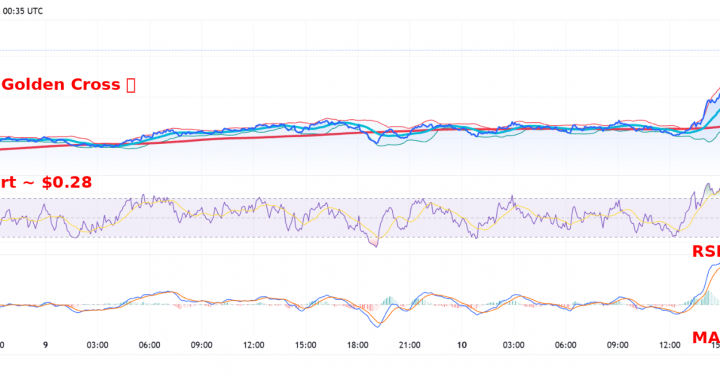Click the Golden Cross annotation text
Viewport: 720px width, 380px height.
click(x=68, y=84)
